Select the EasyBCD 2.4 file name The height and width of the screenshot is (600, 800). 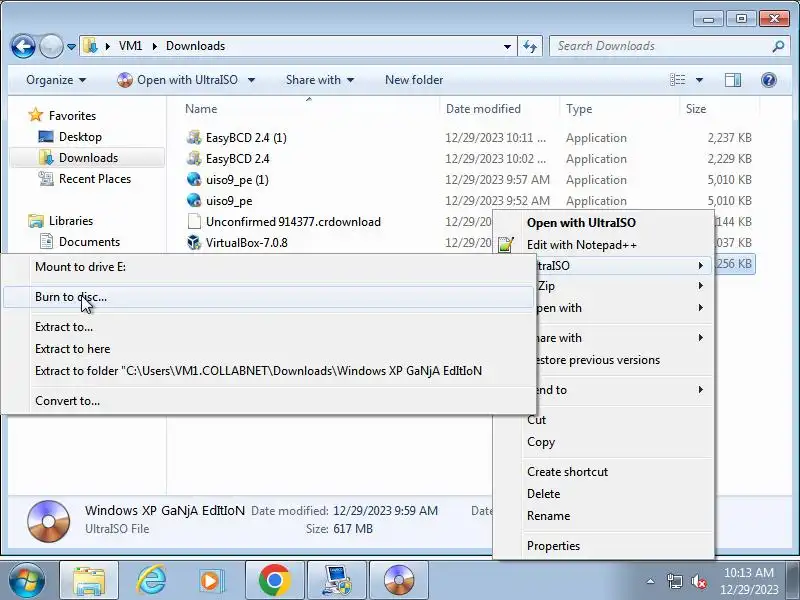[238, 159]
